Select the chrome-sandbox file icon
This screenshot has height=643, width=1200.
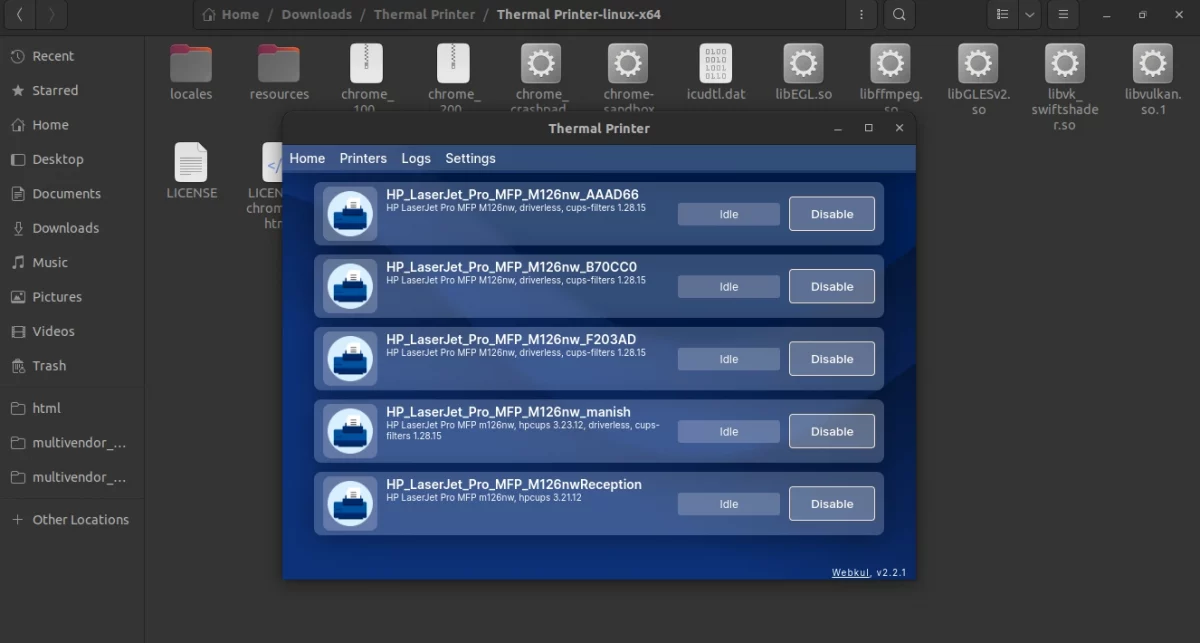pos(628,63)
